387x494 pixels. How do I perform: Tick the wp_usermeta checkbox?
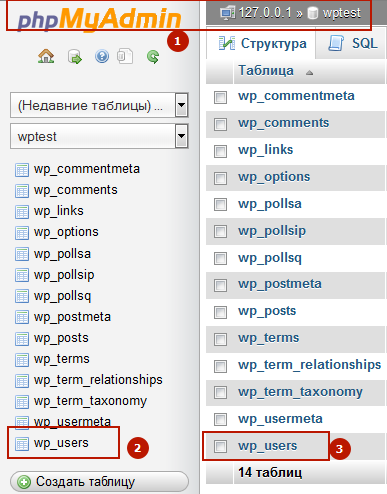point(220,419)
